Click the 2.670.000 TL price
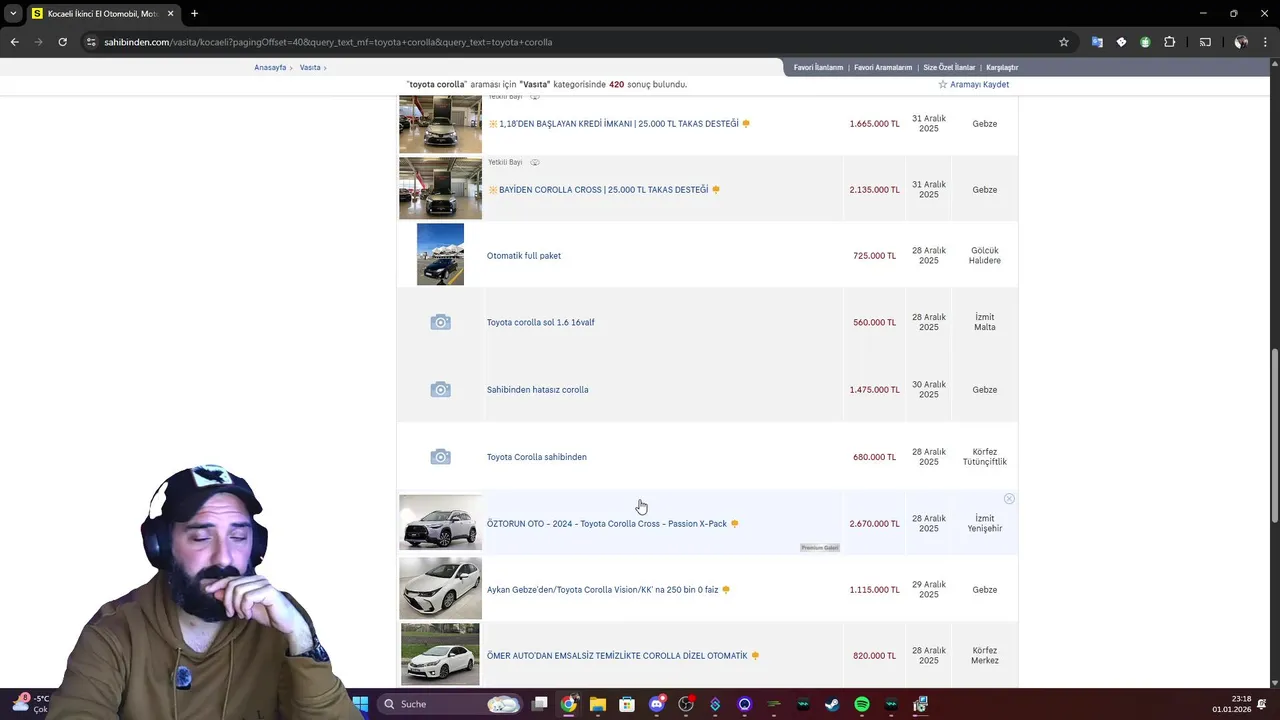The width and height of the screenshot is (1280, 720). [x=875, y=524]
